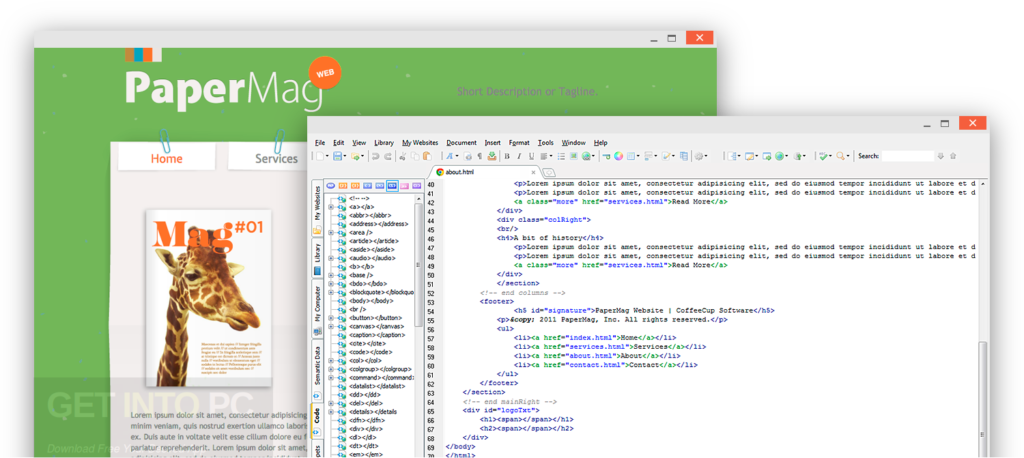This screenshot has width=1024, height=458.
Task: Click the magnifying glass find icon
Action: coord(840,156)
